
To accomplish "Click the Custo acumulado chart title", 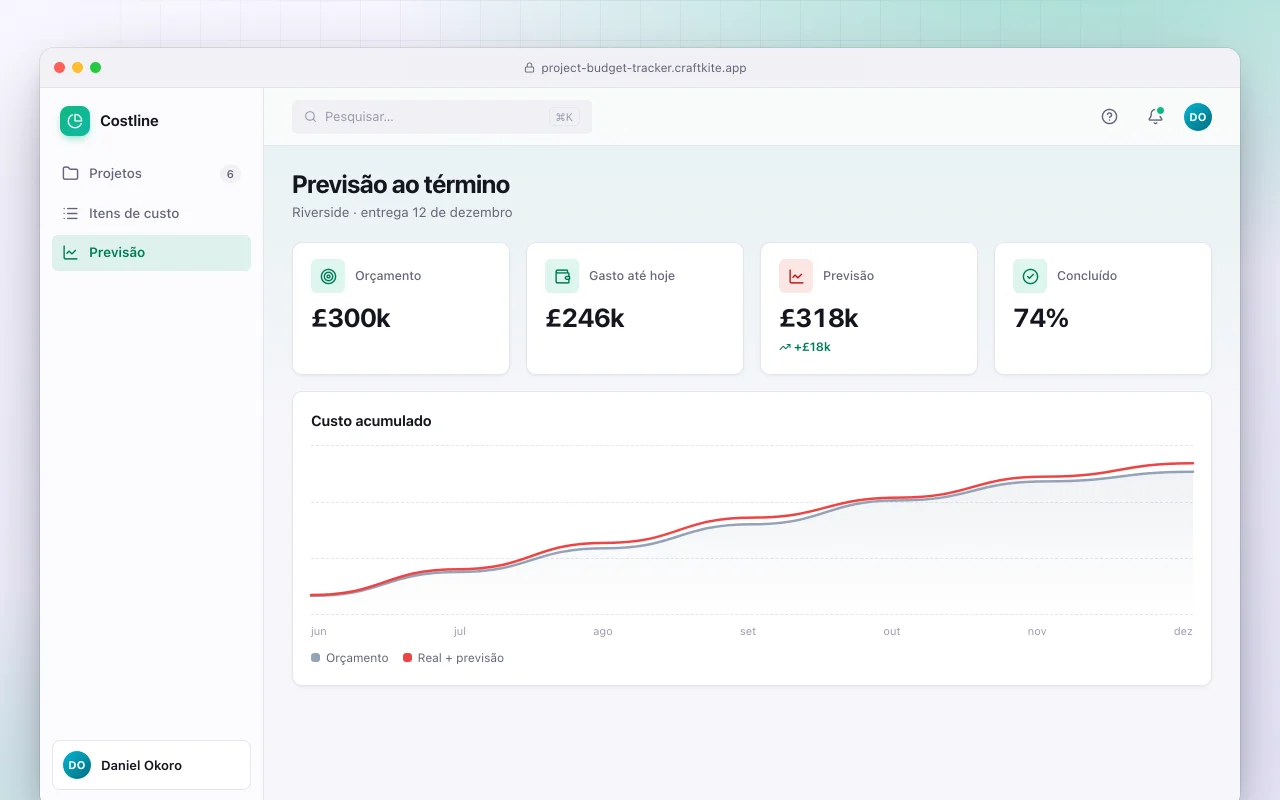I will 371,421.
